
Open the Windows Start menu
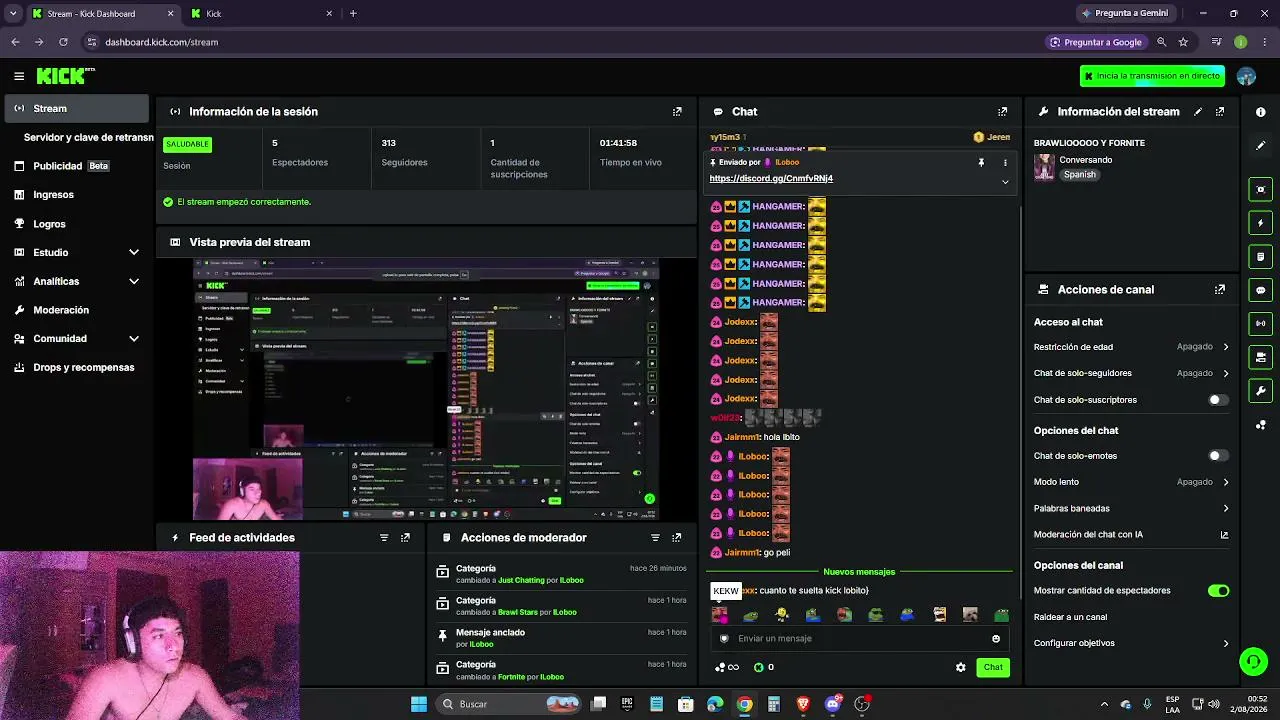[419, 704]
